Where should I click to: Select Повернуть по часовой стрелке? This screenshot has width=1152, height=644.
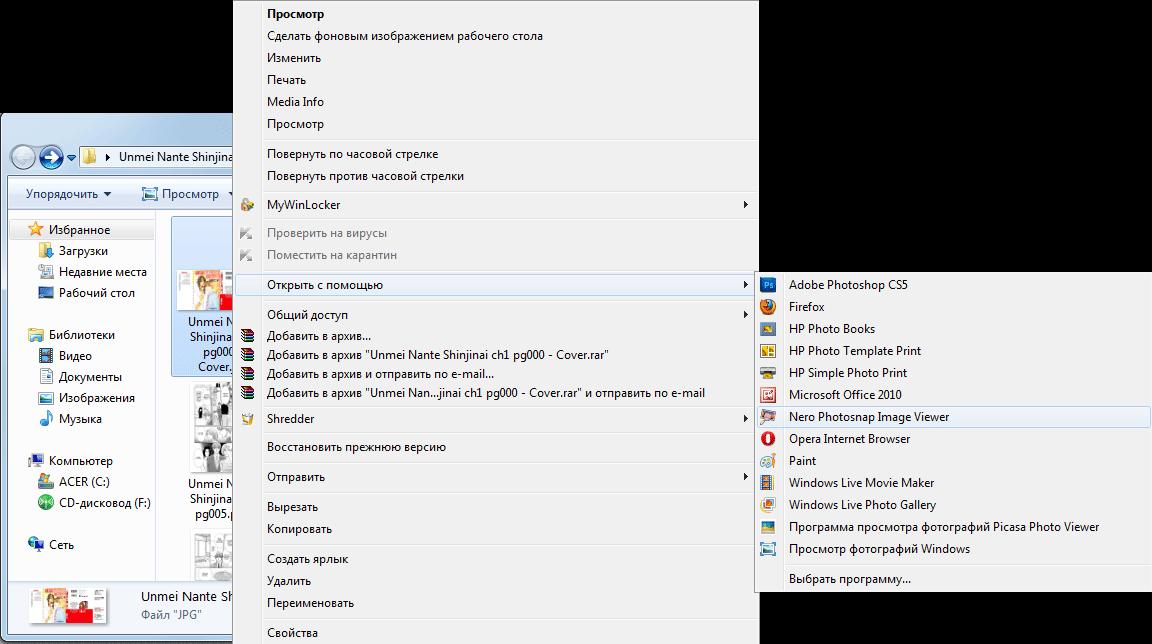coord(496,154)
